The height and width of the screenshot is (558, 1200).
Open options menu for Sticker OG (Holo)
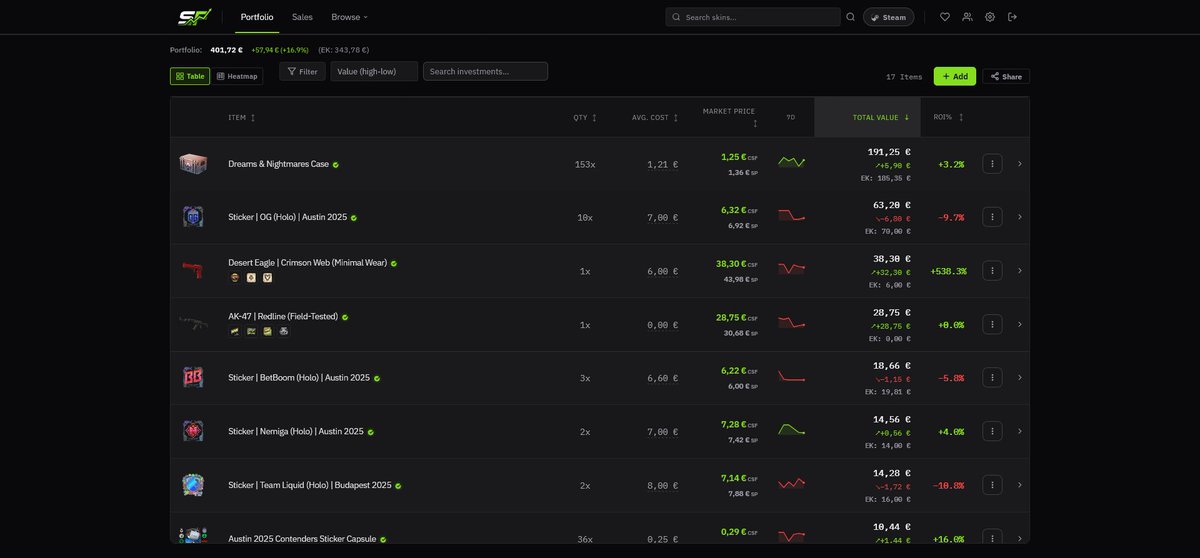point(992,217)
